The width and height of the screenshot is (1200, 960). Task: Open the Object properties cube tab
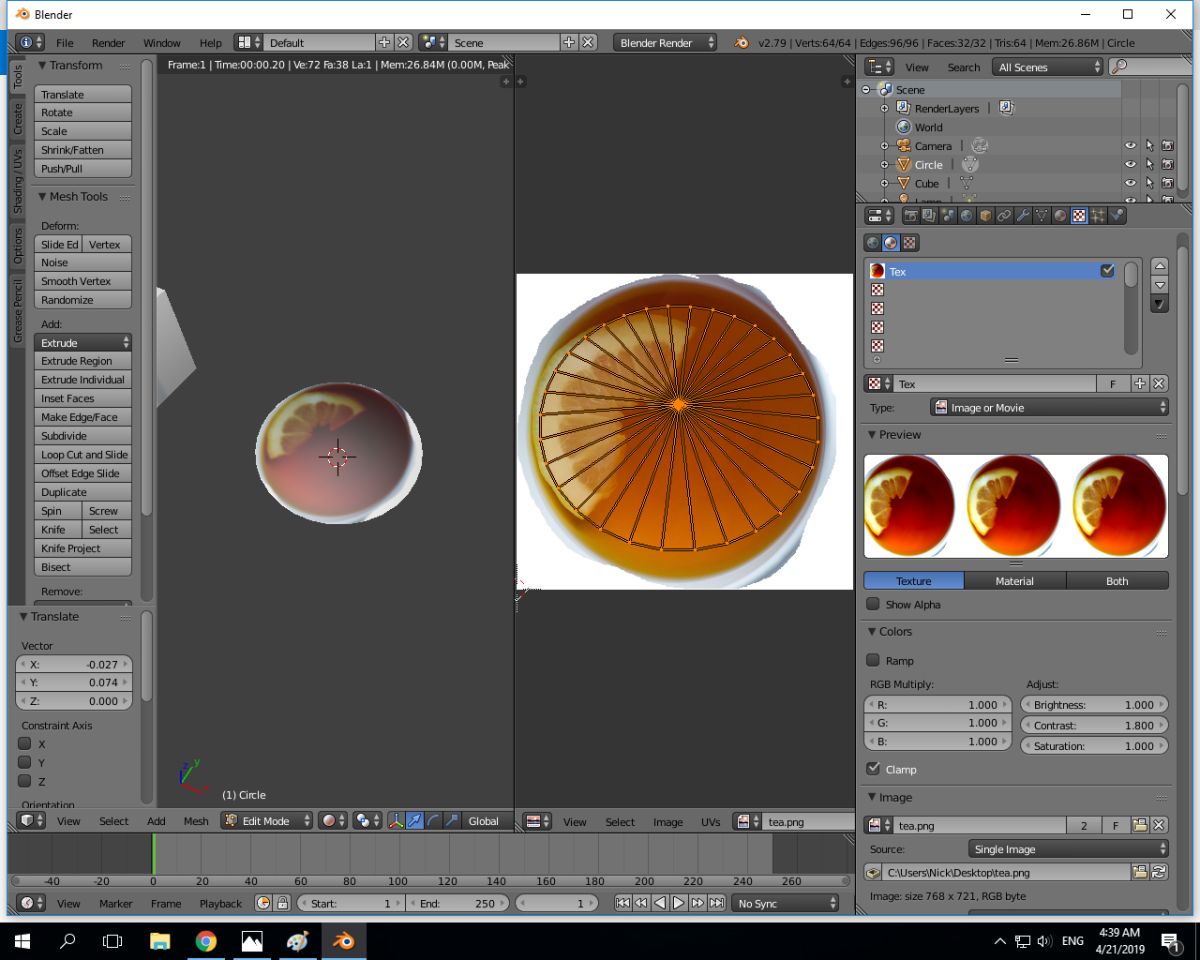(x=985, y=215)
